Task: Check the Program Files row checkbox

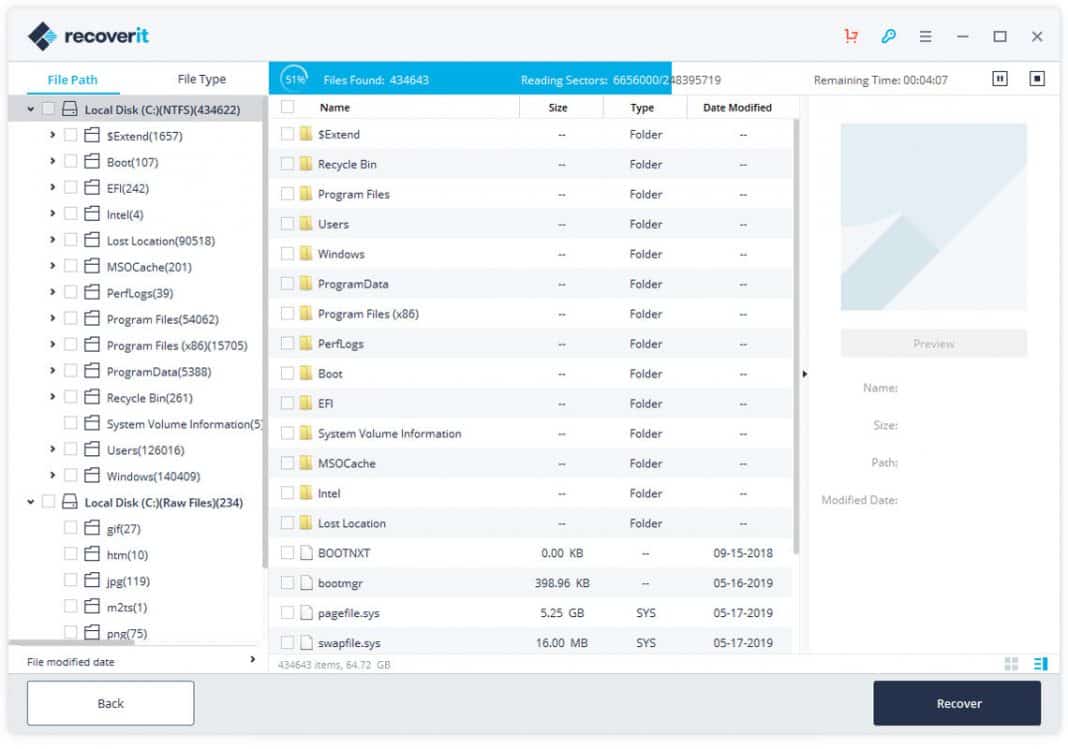Action: click(x=287, y=193)
